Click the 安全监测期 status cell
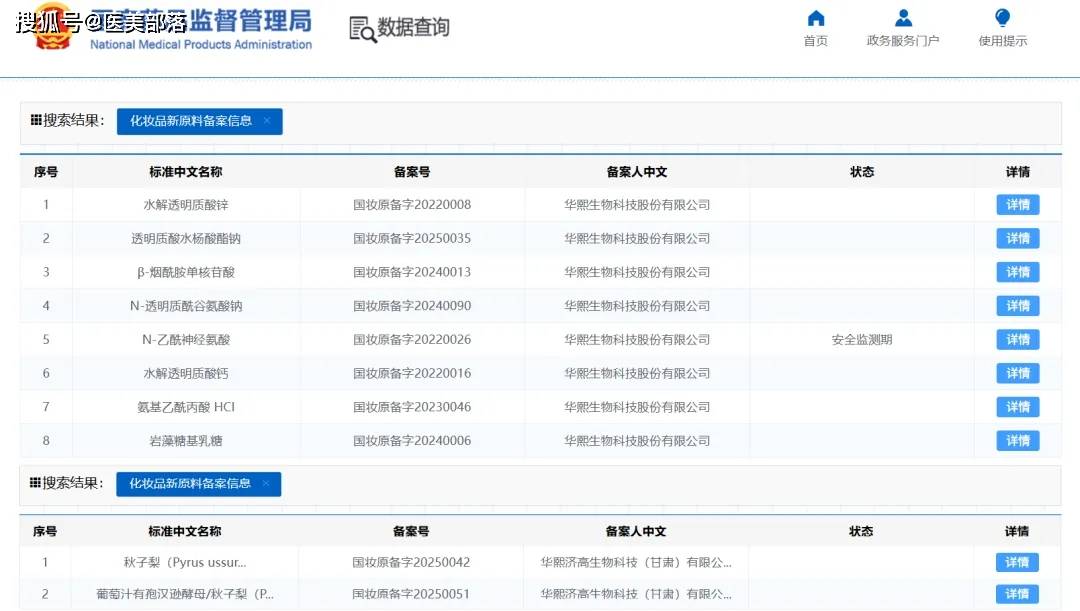Viewport: 1080px width, 611px height. [x=861, y=340]
